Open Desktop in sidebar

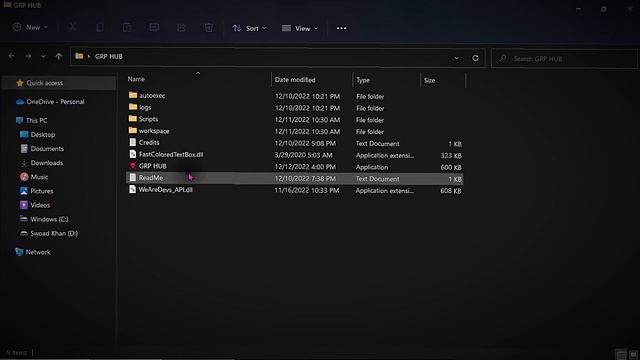43,135
